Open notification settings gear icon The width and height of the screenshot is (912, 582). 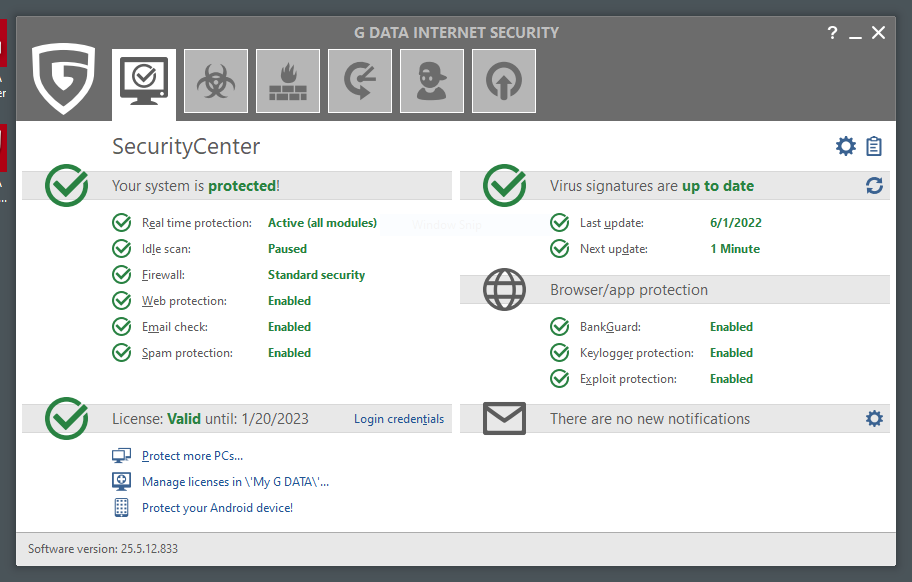click(874, 419)
